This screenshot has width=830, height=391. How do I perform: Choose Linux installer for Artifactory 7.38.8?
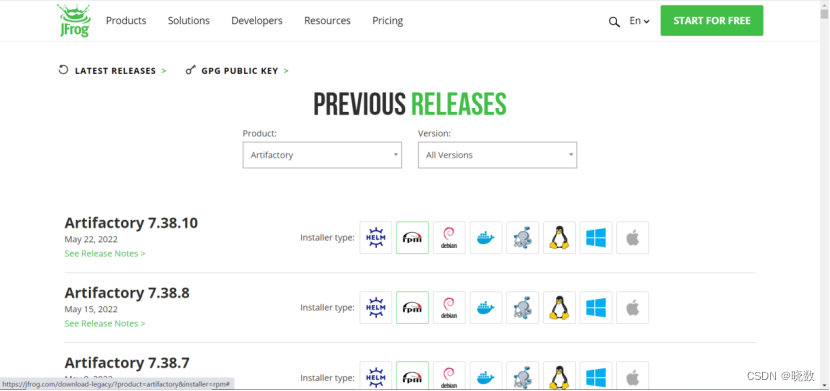coord(560,307)
